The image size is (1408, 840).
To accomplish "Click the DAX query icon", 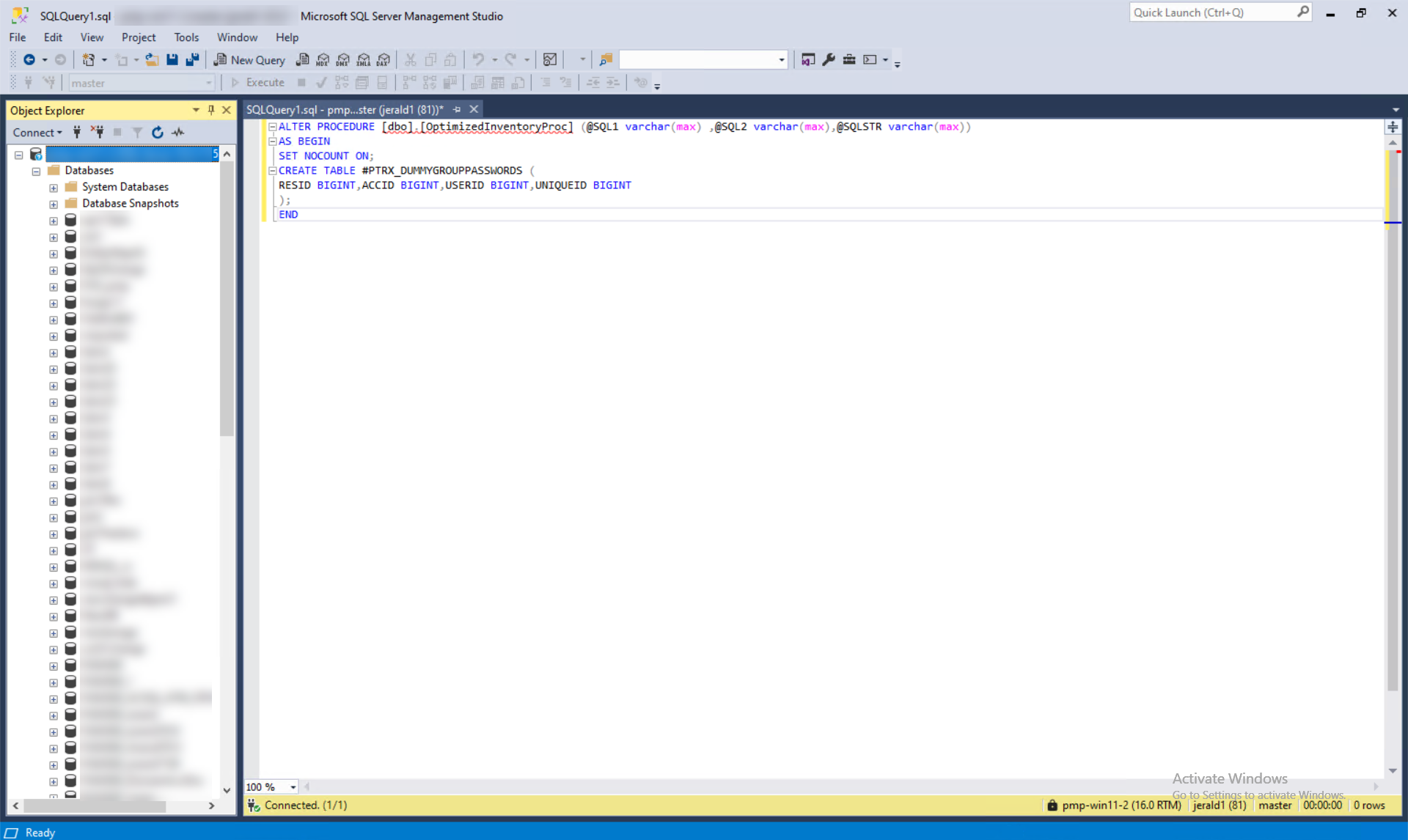I will pos(384,60).
